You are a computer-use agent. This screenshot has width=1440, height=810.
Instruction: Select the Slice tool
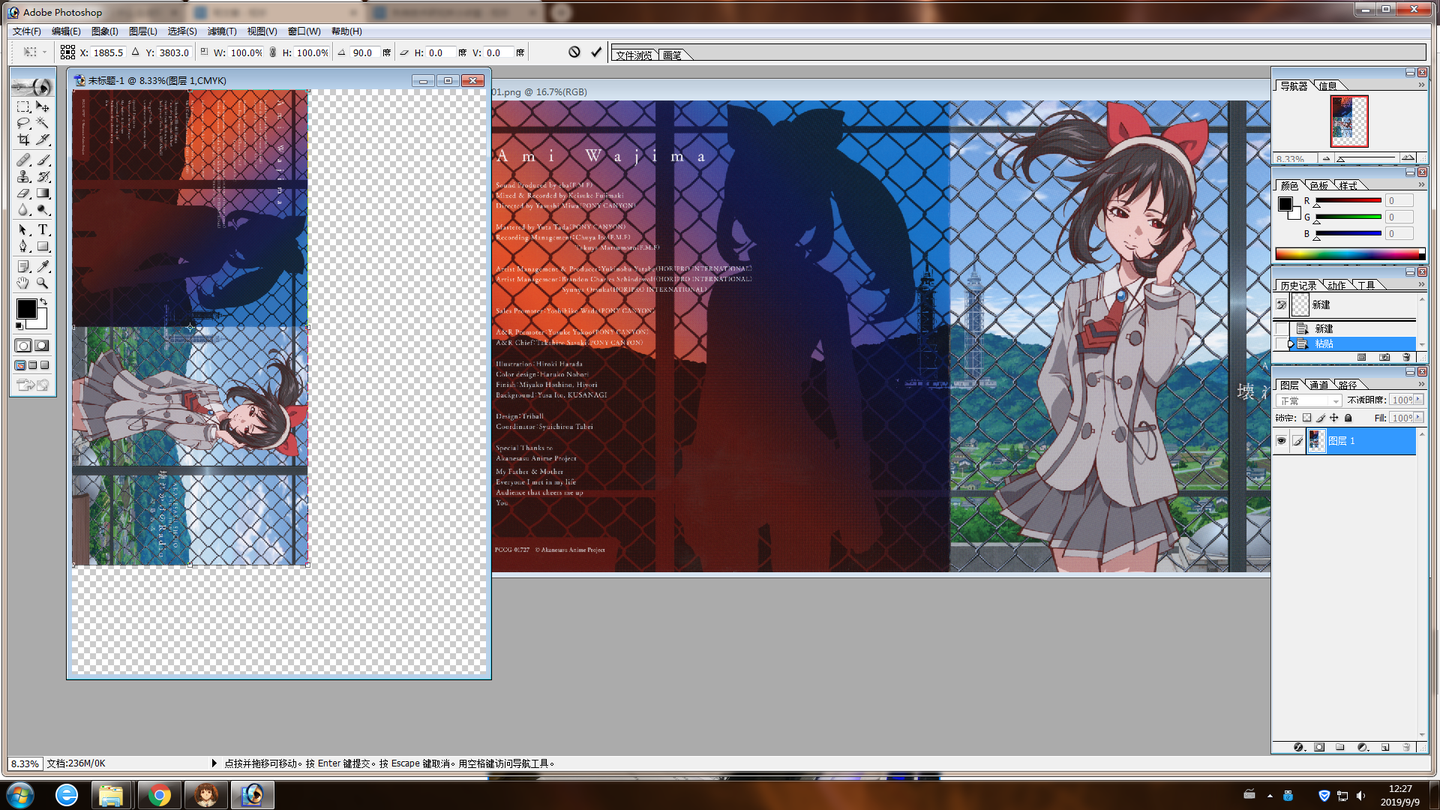42,140
